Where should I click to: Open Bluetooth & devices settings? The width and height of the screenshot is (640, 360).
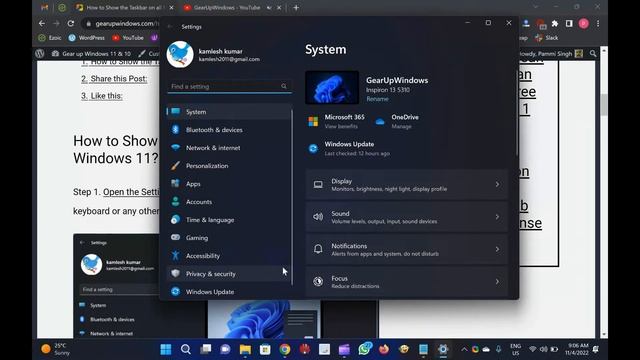(x=229, y=130)
